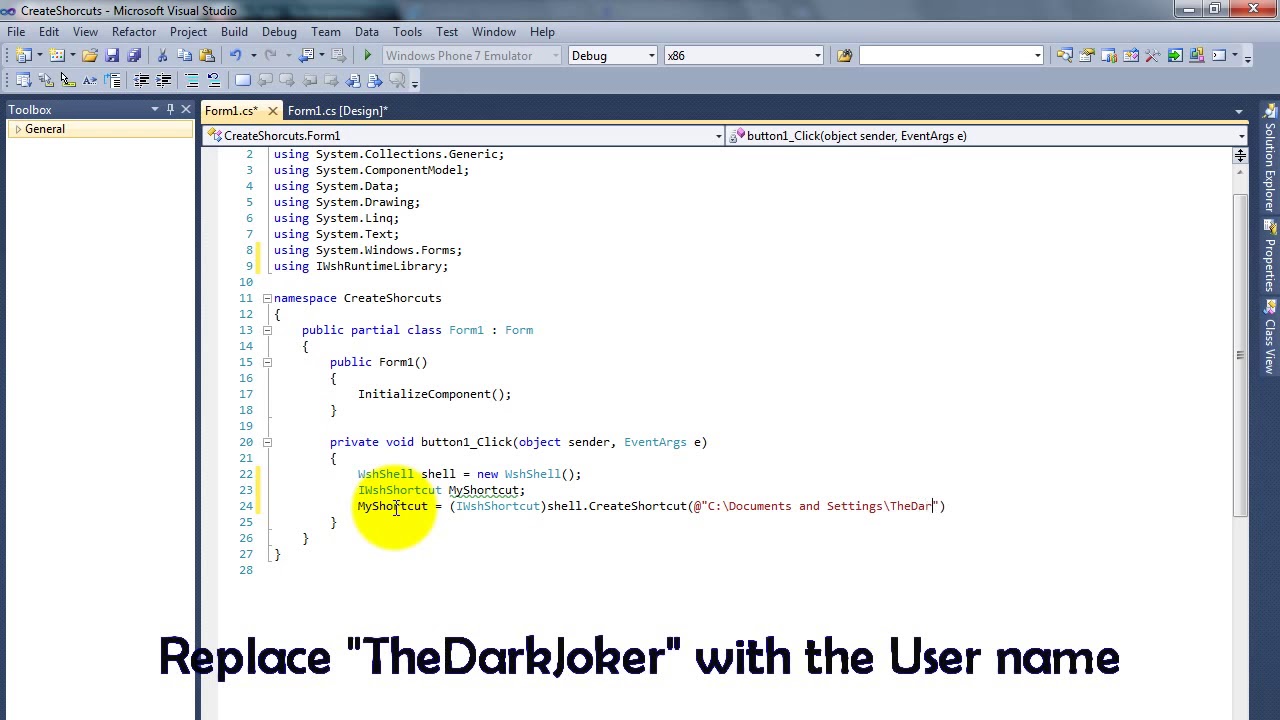The width and height of the screenshot is (1280, 720).
Task: Open the Solution Explorer side tab
Action: tap(1270, 160)
